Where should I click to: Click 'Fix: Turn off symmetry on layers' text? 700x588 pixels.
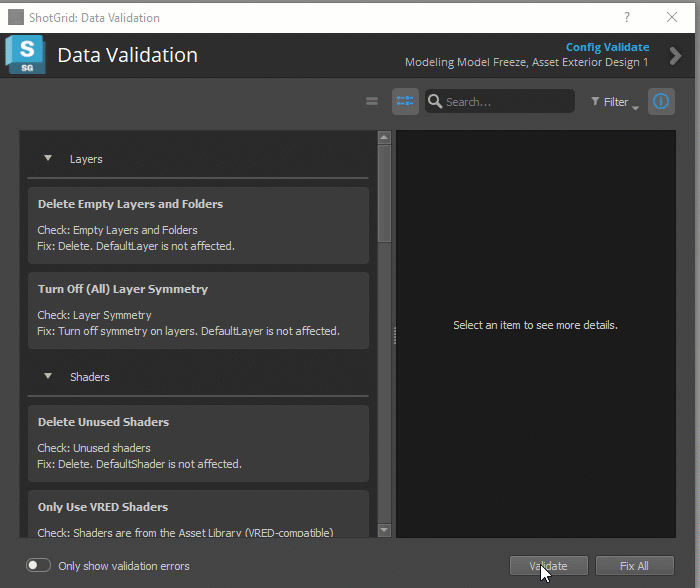pos(117,331)
